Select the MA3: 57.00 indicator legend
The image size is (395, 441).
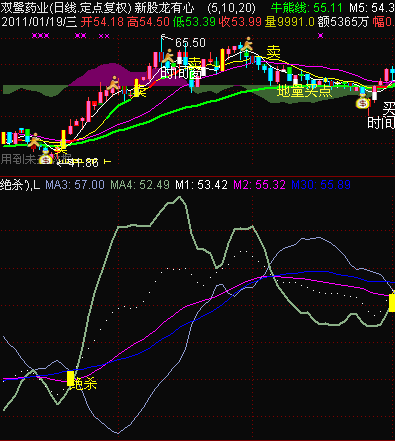(75, 184)
